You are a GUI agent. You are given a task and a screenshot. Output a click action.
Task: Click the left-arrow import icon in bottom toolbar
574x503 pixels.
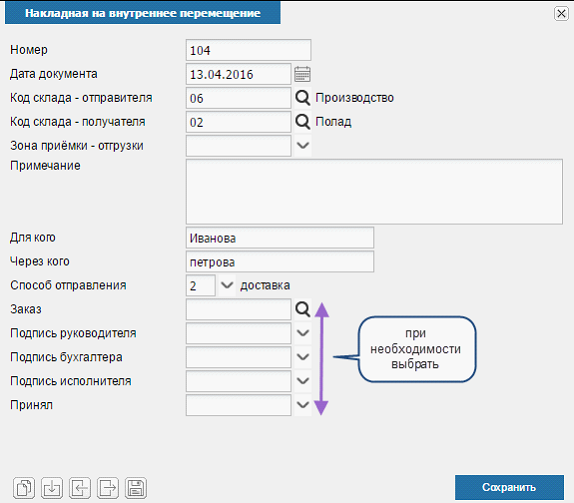pos(80,488)
